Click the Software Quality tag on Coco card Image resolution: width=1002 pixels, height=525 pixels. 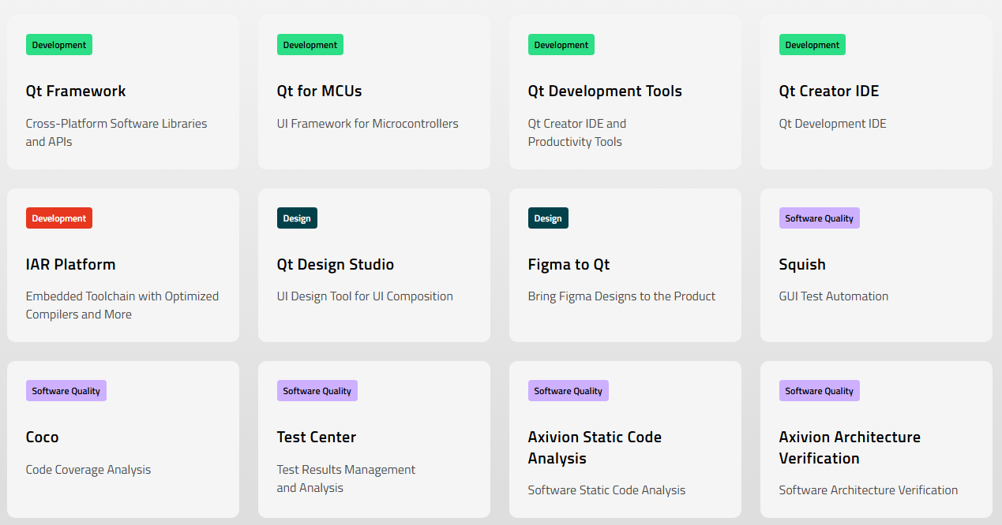pos(66,391)
